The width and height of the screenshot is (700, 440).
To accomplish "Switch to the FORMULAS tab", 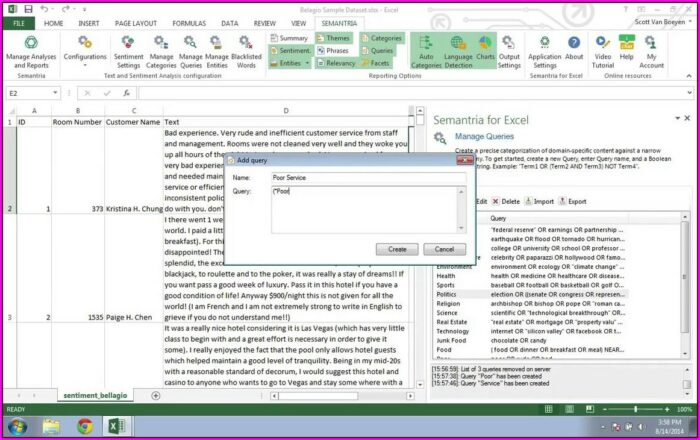I will tap(189, 23).
